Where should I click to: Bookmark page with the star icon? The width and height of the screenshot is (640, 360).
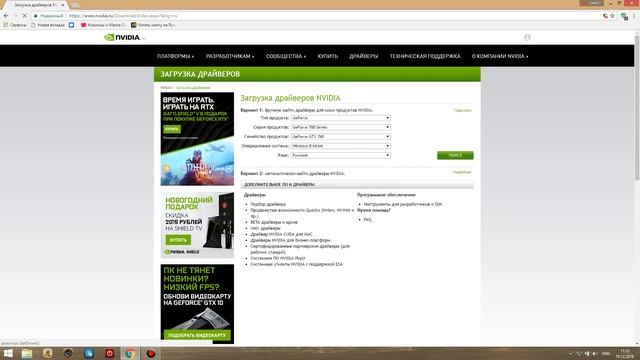[612, 16]
